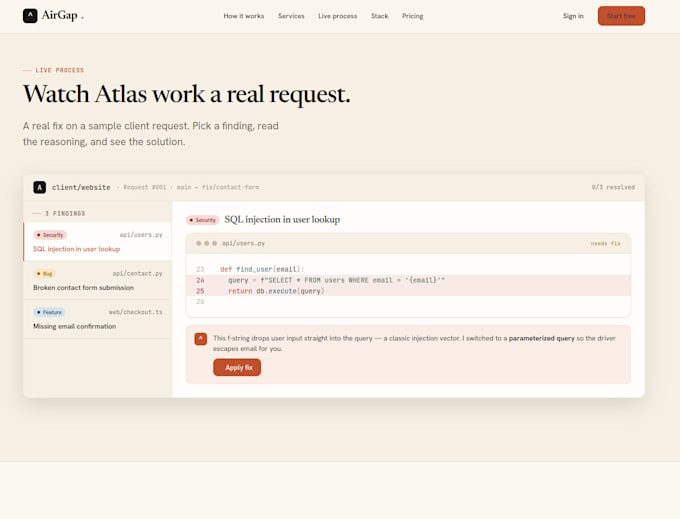The height and width of the screenshot is (519, 680).
Task: Click the Feature tag in findings list
Action: pos(49,312)
